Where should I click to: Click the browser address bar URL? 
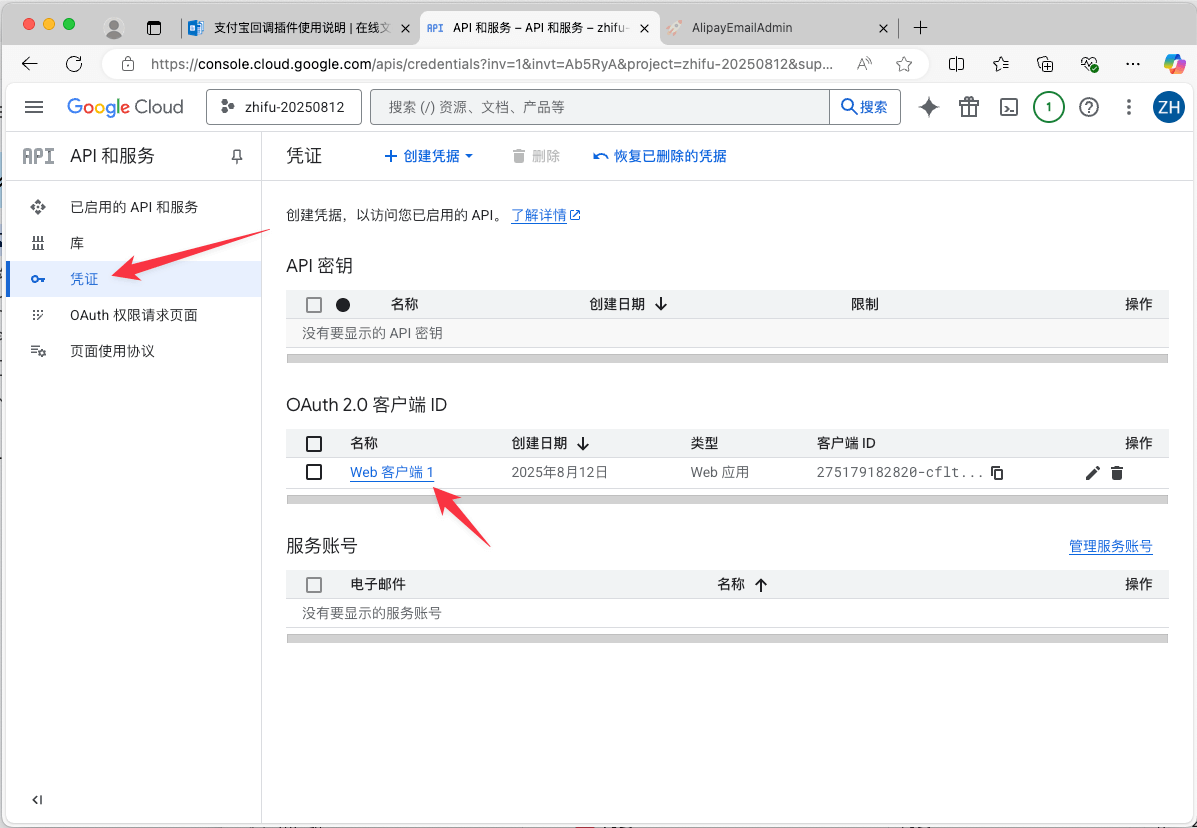[x=492, y=64]
